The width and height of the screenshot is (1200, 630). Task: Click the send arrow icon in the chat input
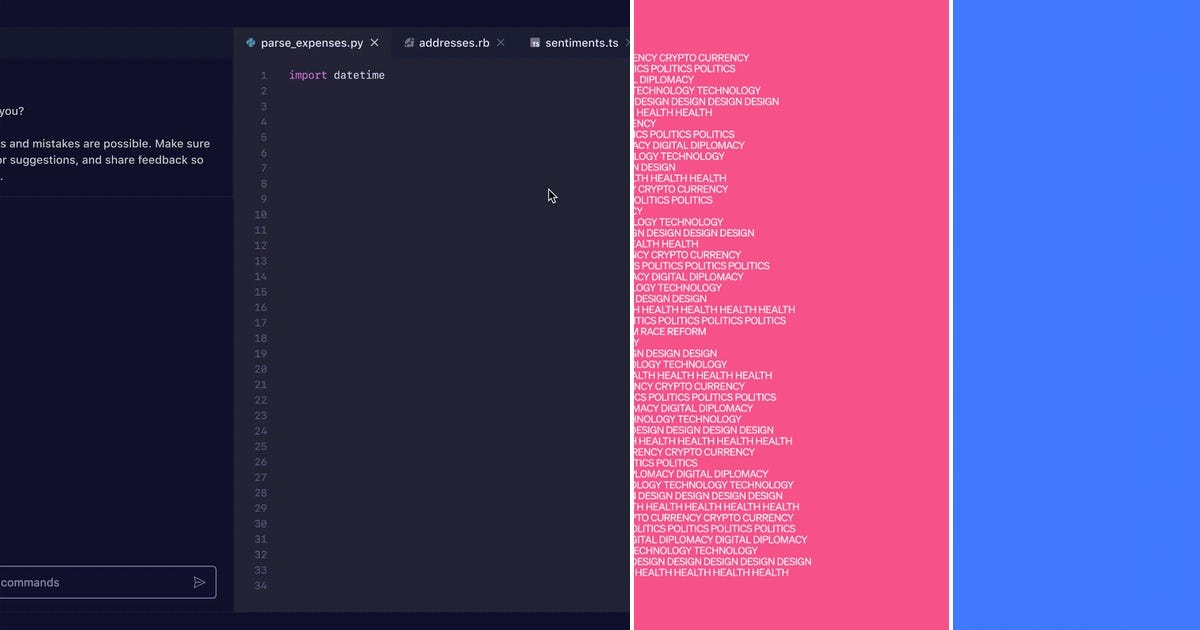[x=199, y=582]
